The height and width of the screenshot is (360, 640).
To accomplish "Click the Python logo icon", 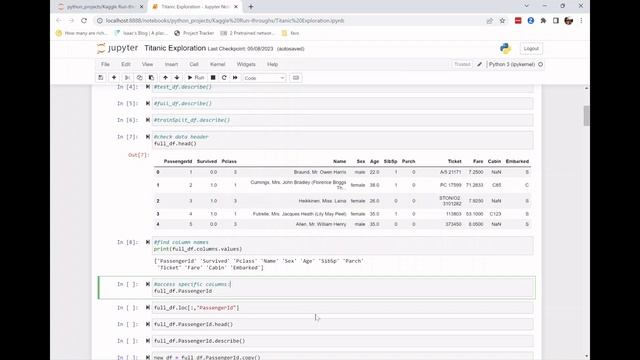I will click(x=505, y=49).
